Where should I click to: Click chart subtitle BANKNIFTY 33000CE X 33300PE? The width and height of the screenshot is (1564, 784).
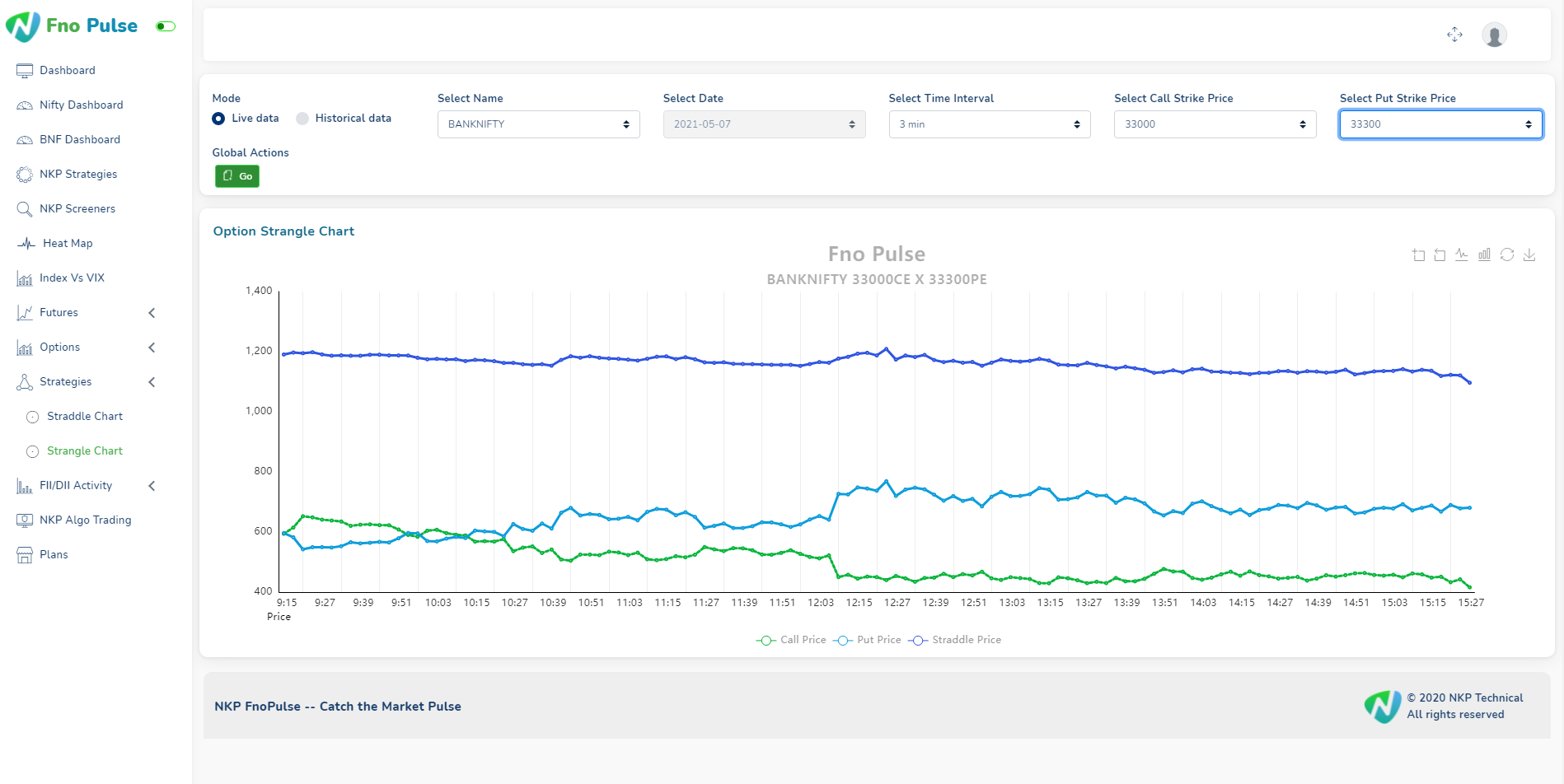click(x=877, y=280)
